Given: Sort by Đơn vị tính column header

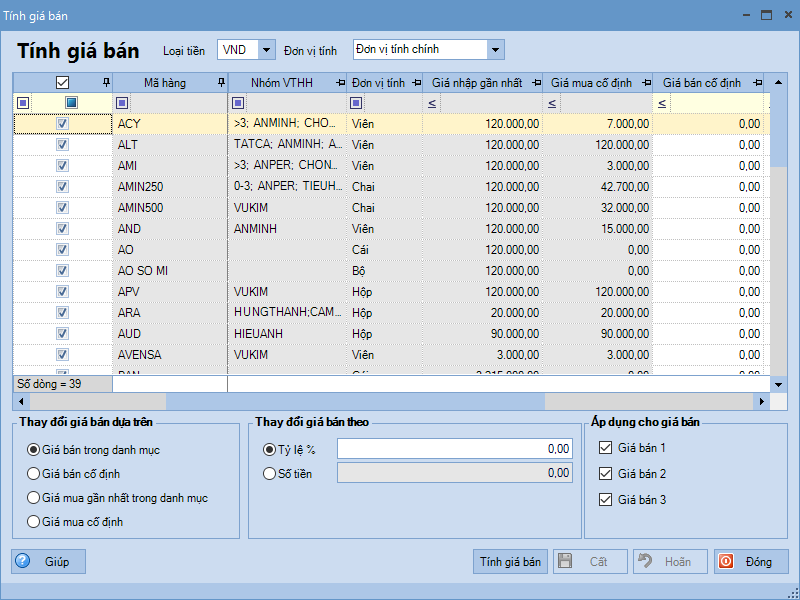Looking at the screenshot, I should tap(378, 83).
